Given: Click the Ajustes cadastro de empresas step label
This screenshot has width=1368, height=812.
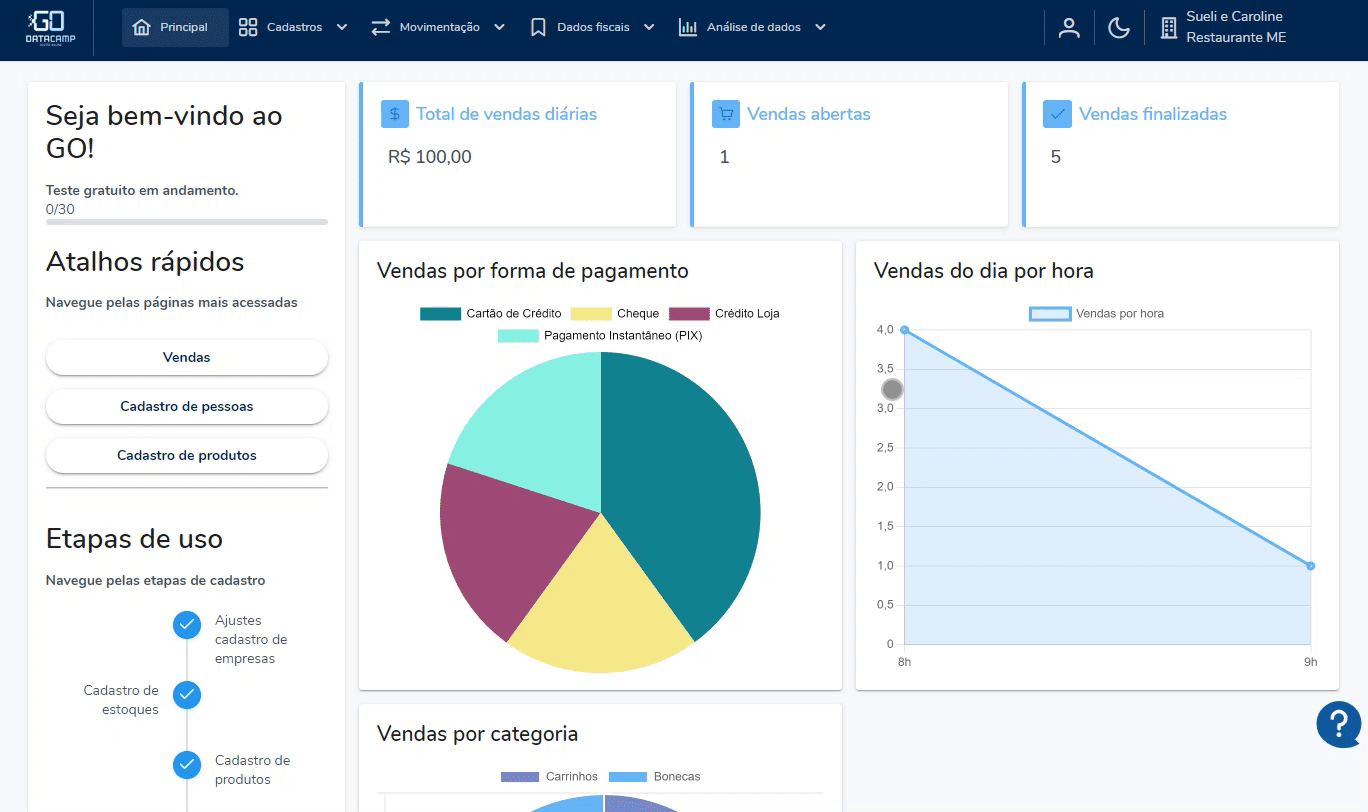Looking at the screenshot, I should pos(251,639).
